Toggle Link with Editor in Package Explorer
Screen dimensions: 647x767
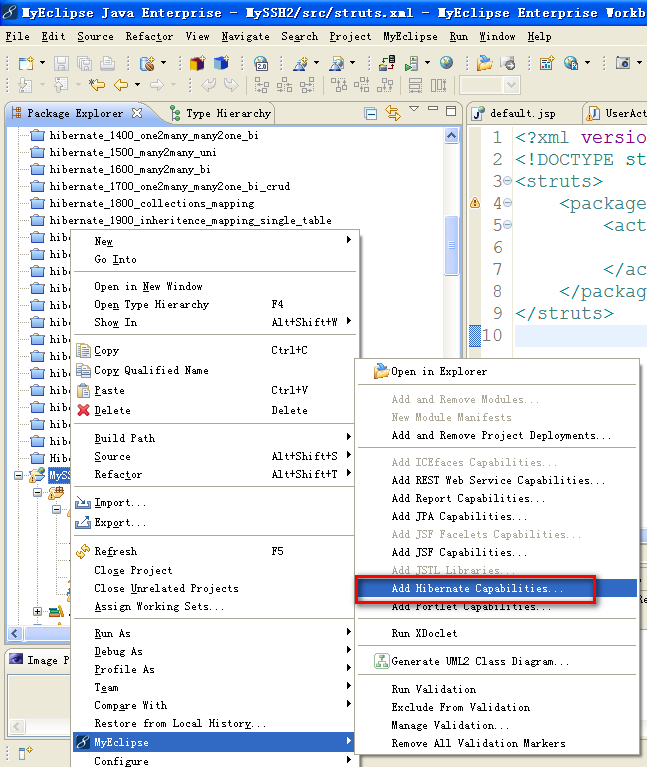pos(393,113)
